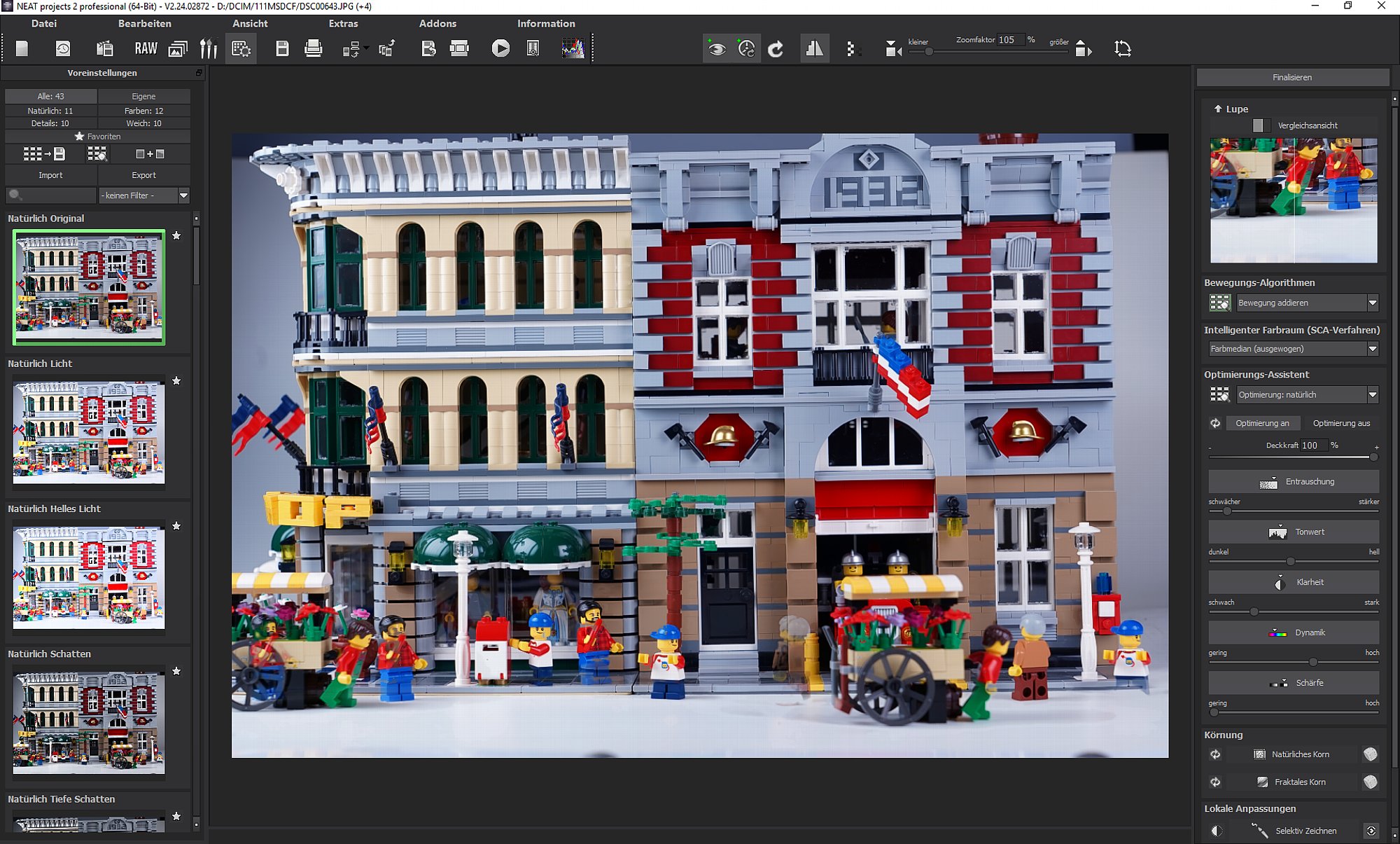Click the Export presets button
1400x844 pixels.
143,175
